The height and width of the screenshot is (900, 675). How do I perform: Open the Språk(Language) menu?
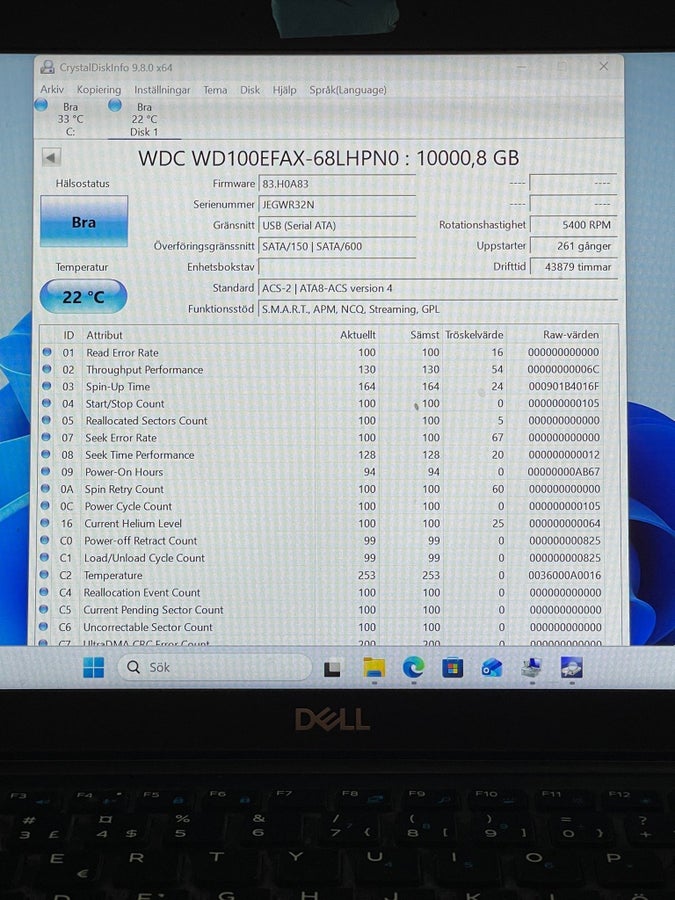(348, 90)
